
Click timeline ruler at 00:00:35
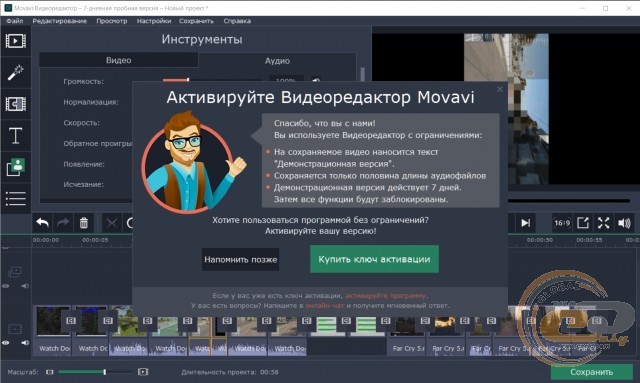click(x=589, y=240)
